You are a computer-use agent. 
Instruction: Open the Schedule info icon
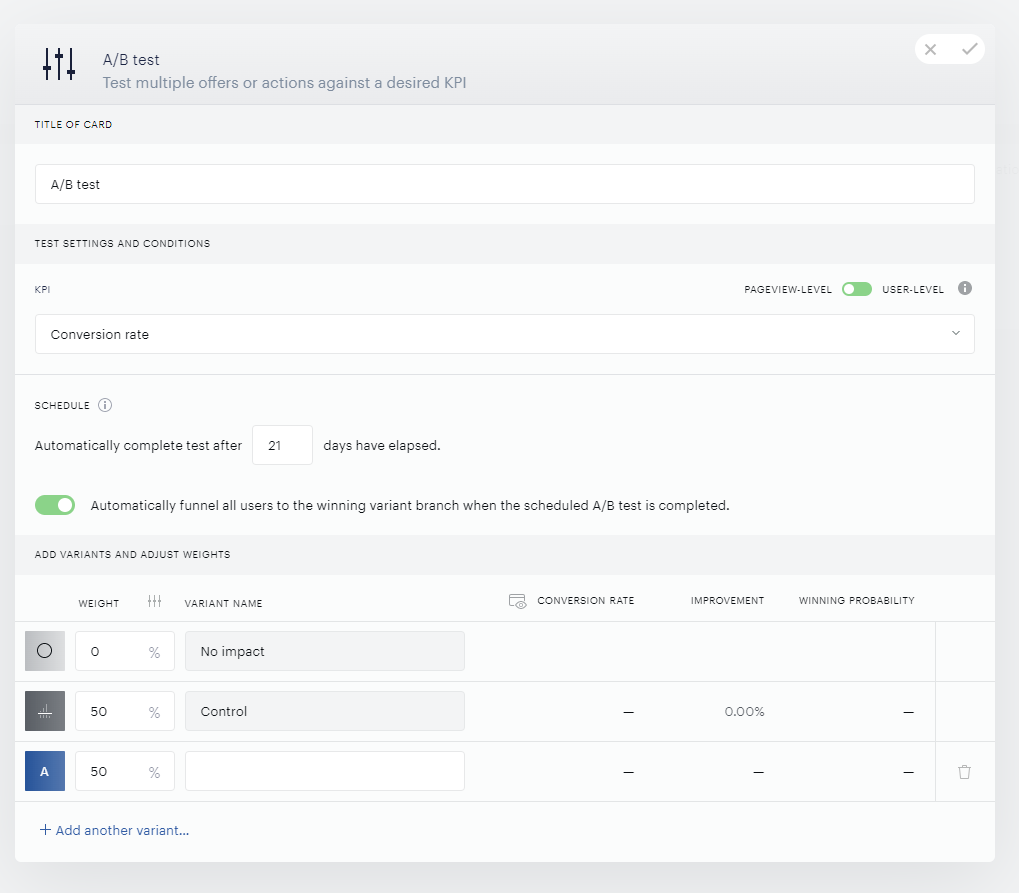[105, 405]
